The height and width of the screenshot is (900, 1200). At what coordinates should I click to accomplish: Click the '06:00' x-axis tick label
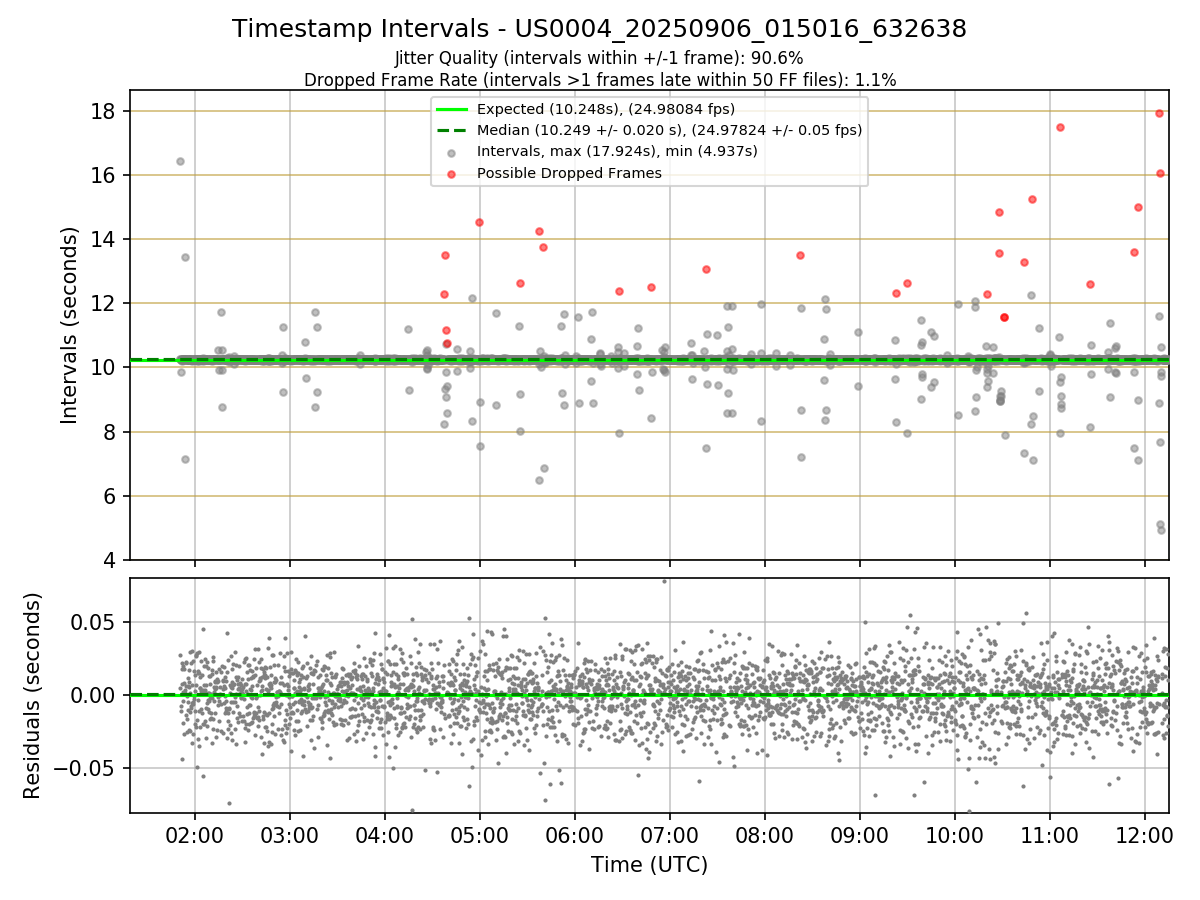point(575,835)
